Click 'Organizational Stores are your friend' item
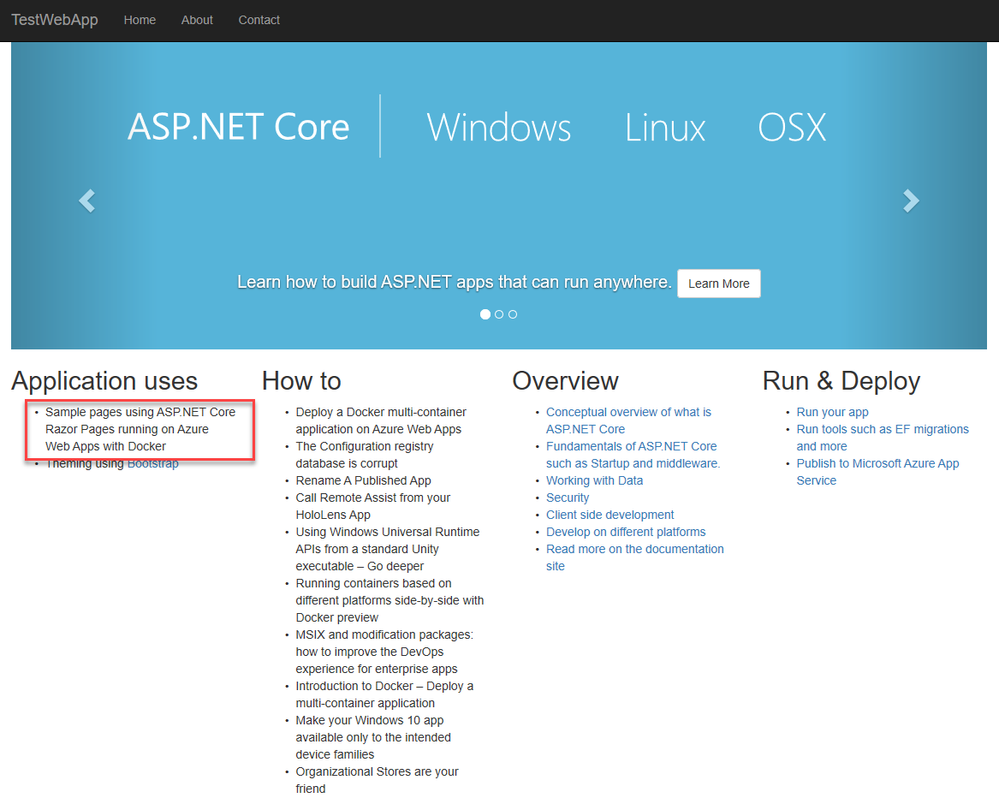 pos(377,780)
